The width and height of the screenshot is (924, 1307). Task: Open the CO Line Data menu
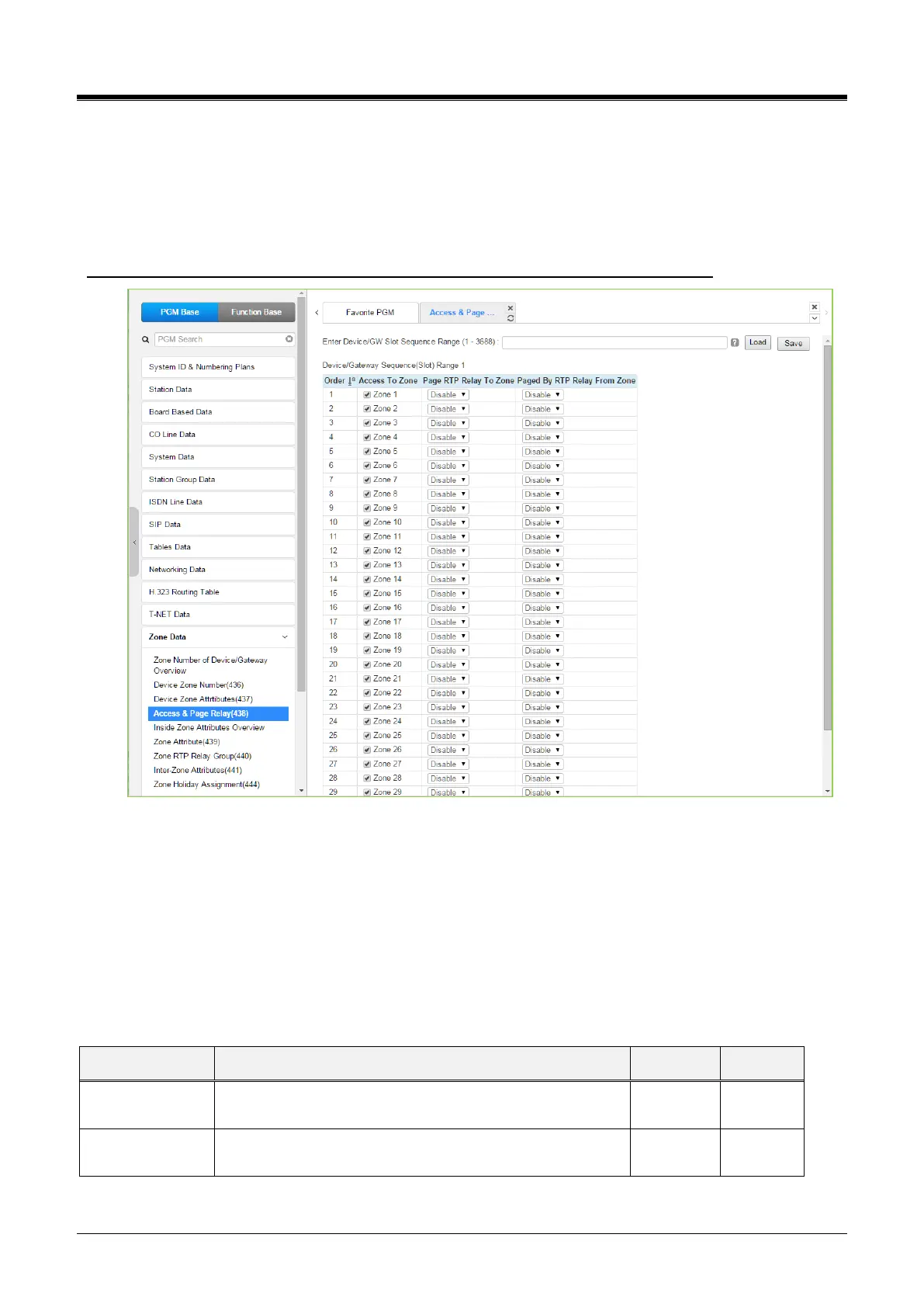218,435
